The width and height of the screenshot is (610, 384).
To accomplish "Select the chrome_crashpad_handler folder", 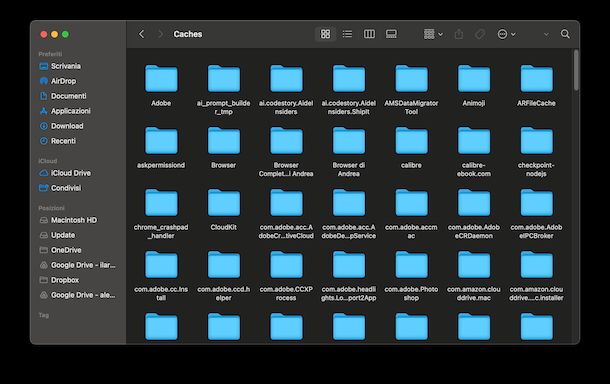I will click(x=161, y=203).
